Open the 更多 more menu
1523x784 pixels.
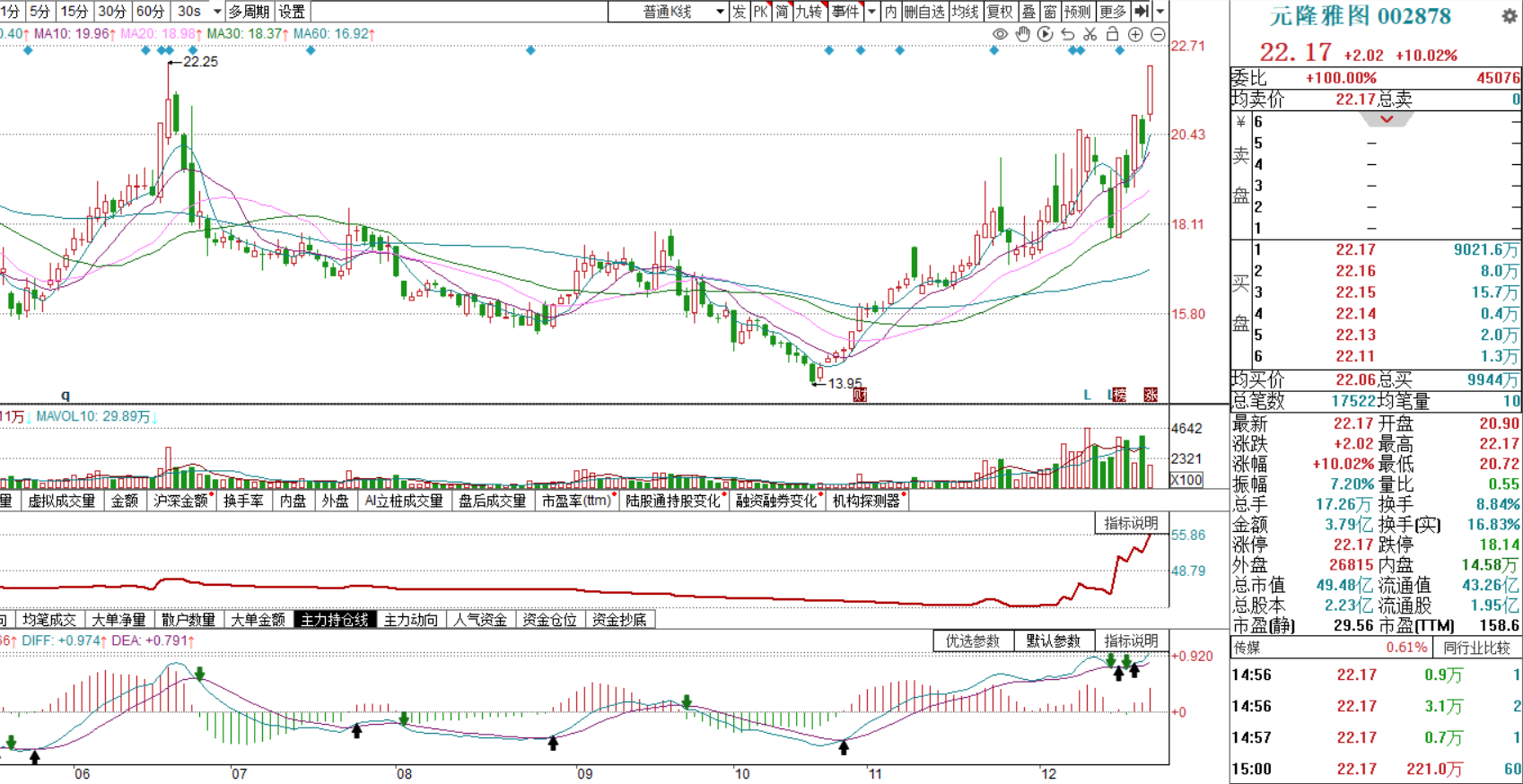tap(1113, 11)
